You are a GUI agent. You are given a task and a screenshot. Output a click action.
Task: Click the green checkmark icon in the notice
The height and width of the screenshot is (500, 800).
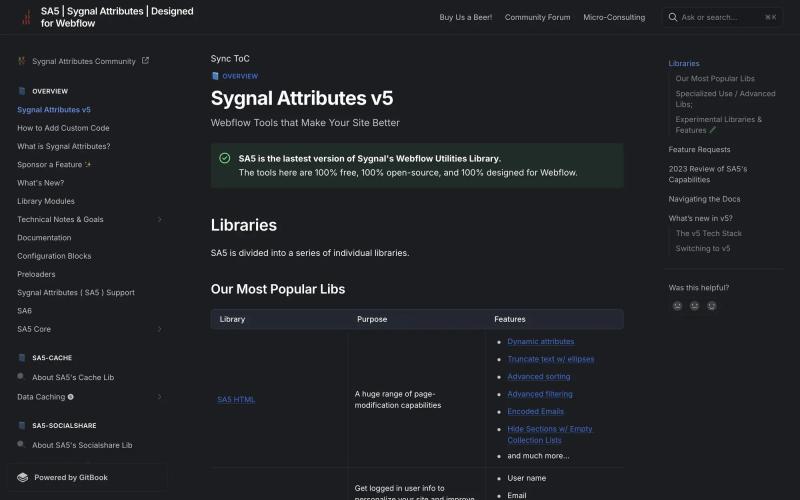(224, 158)
